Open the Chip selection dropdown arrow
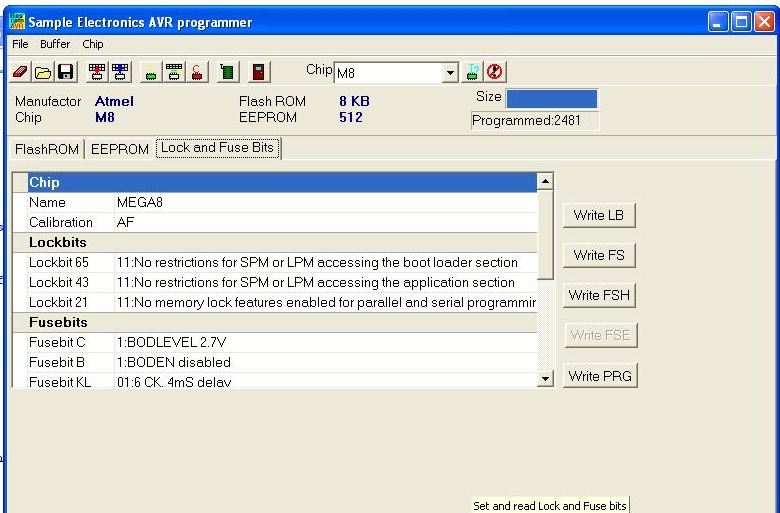This screenshot has width=780, height=513. (450, 73)
